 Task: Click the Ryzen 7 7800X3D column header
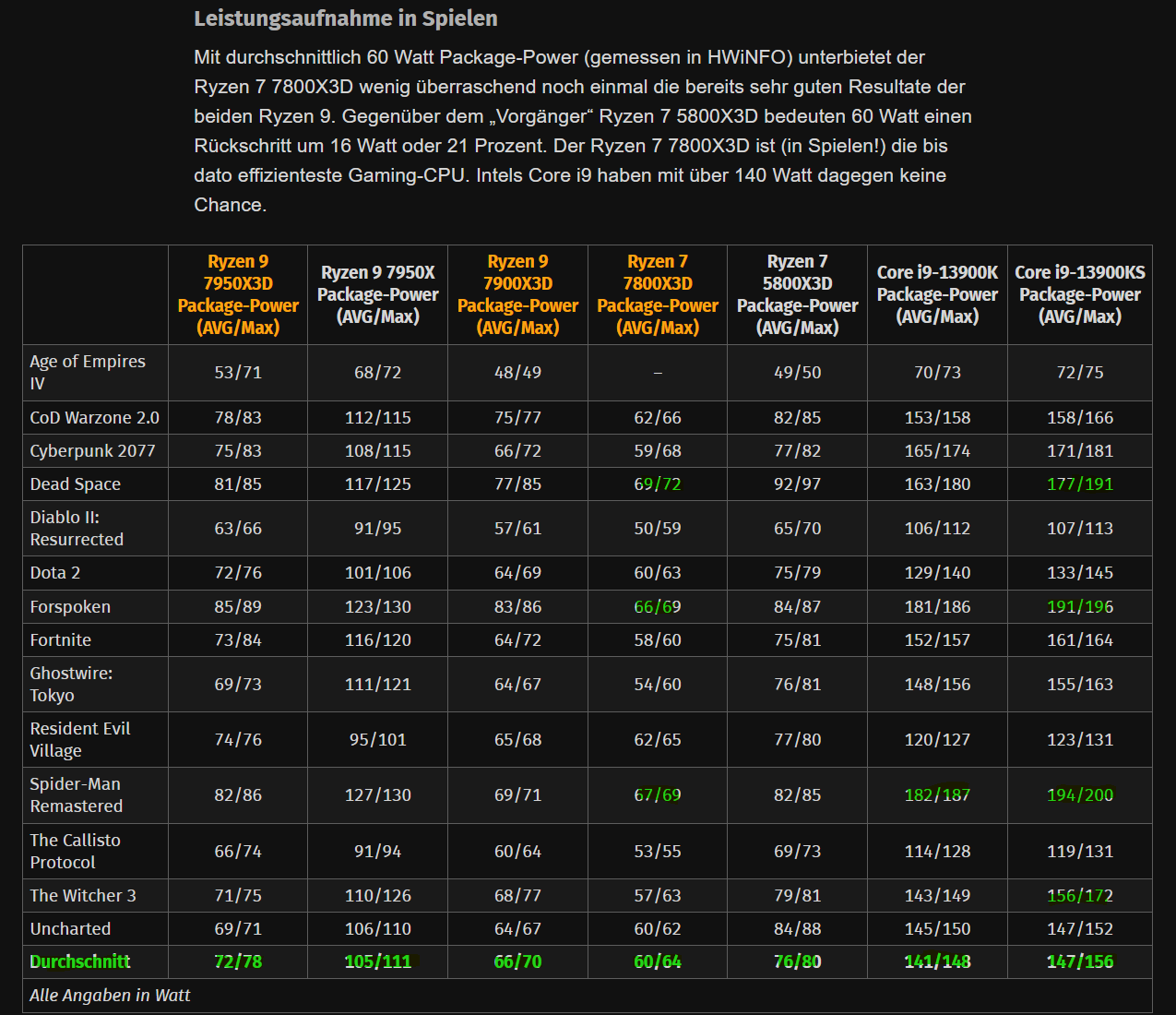pos(658,294)
